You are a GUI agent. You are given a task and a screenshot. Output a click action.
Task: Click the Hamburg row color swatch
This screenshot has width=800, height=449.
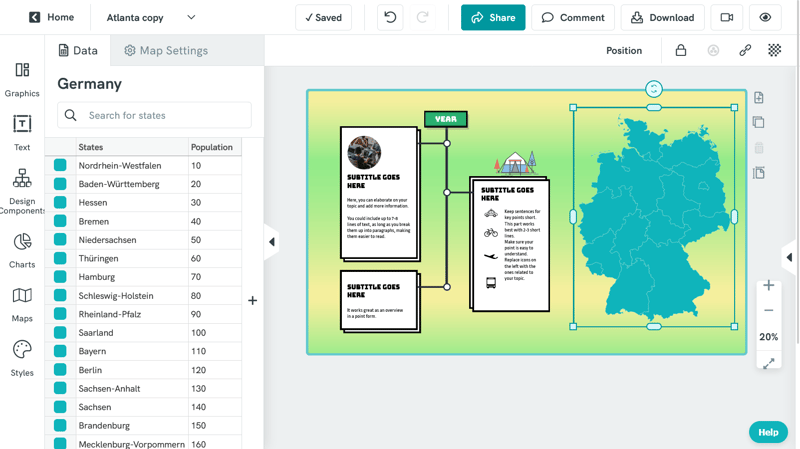pyautogui.click(x=60, y=277)
